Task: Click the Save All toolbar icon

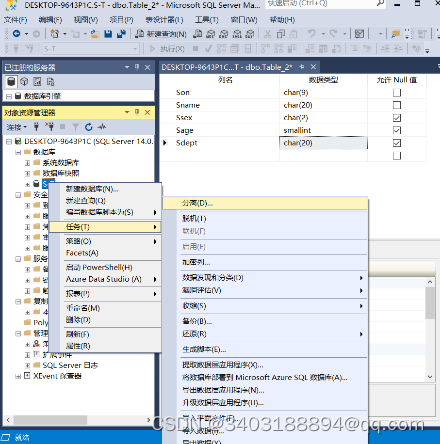Action: (x=121, y=34)
